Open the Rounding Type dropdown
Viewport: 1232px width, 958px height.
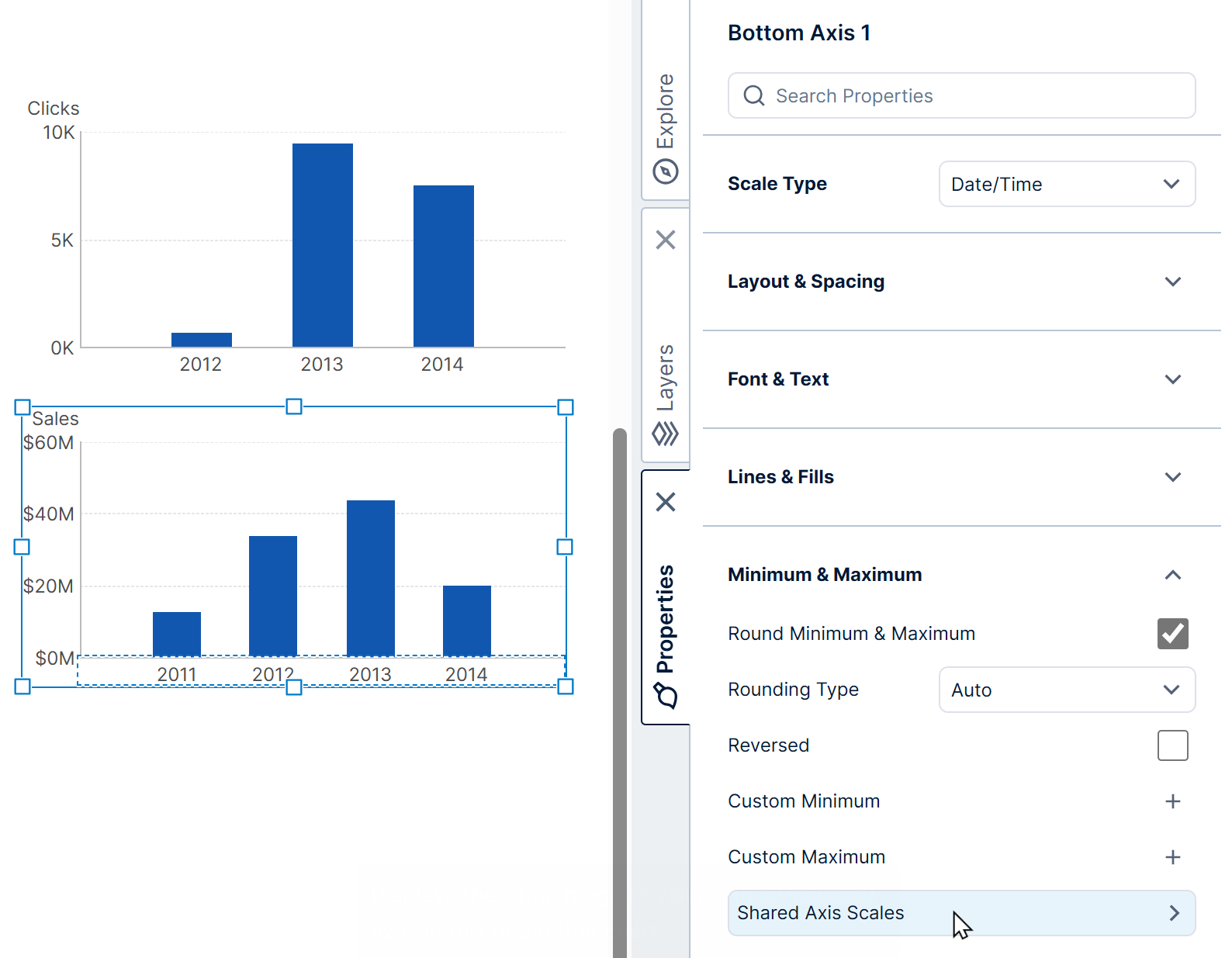coord(1067,690)
